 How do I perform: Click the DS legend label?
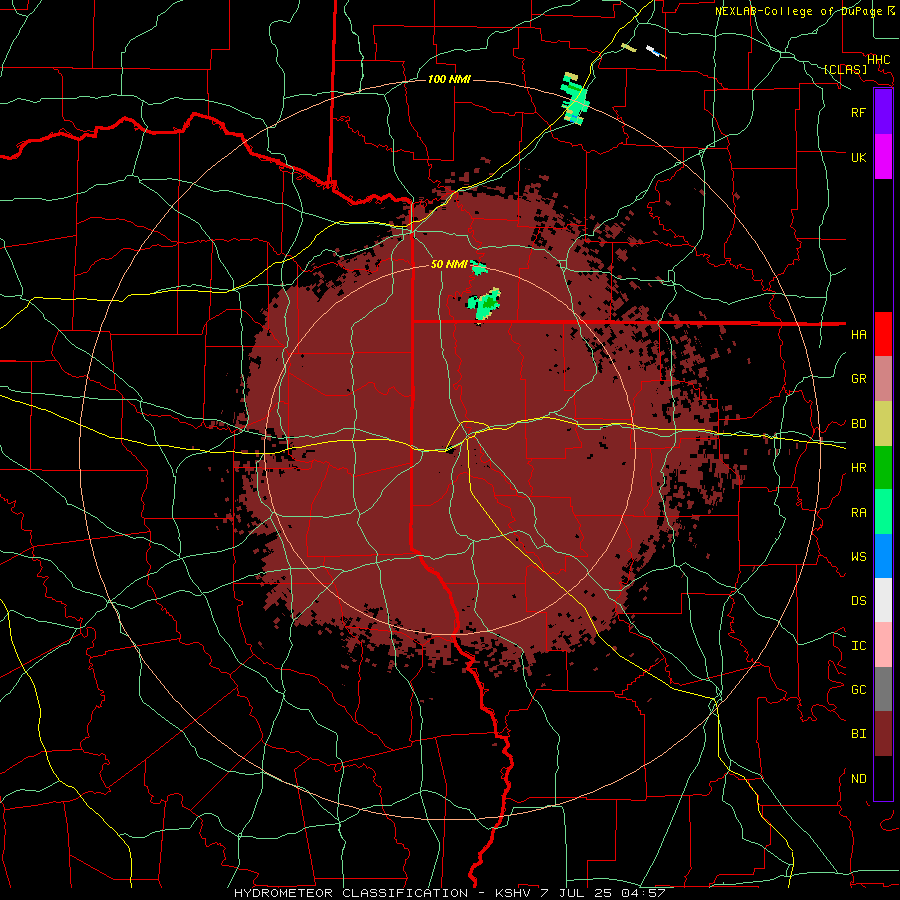(x=858, y=601)
